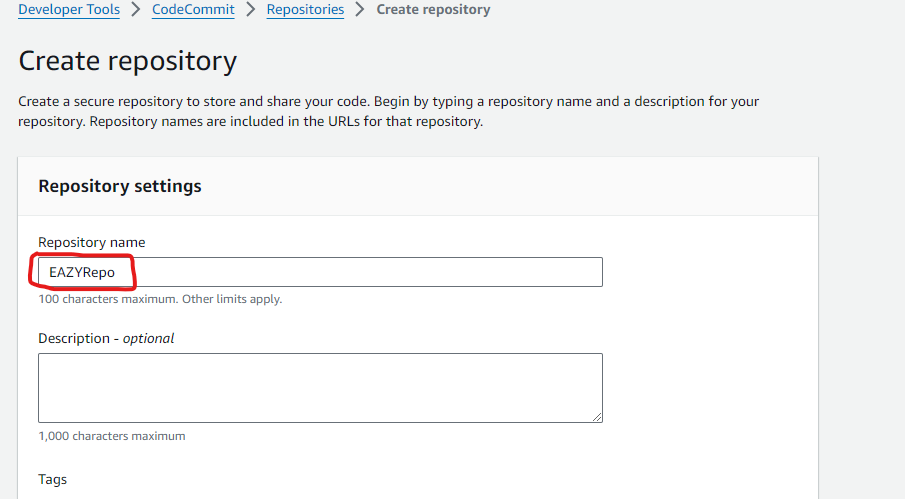The image size is (905, 499).
Task: Grab the Description box resize handle
Action: (x=597, y=417)
